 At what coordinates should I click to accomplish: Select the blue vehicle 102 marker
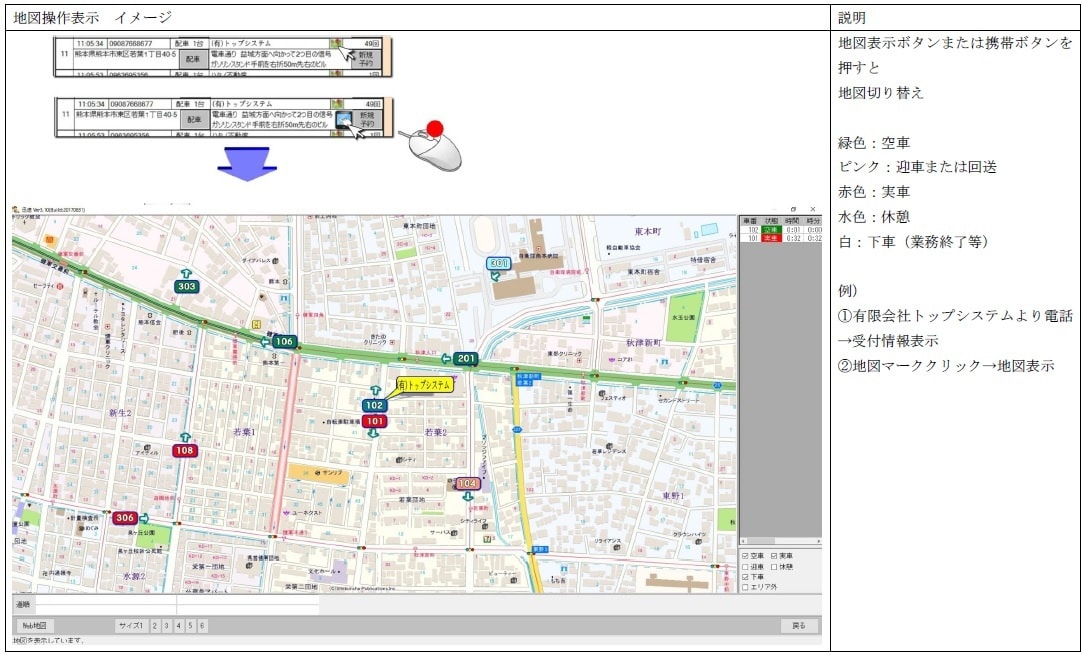375,406
